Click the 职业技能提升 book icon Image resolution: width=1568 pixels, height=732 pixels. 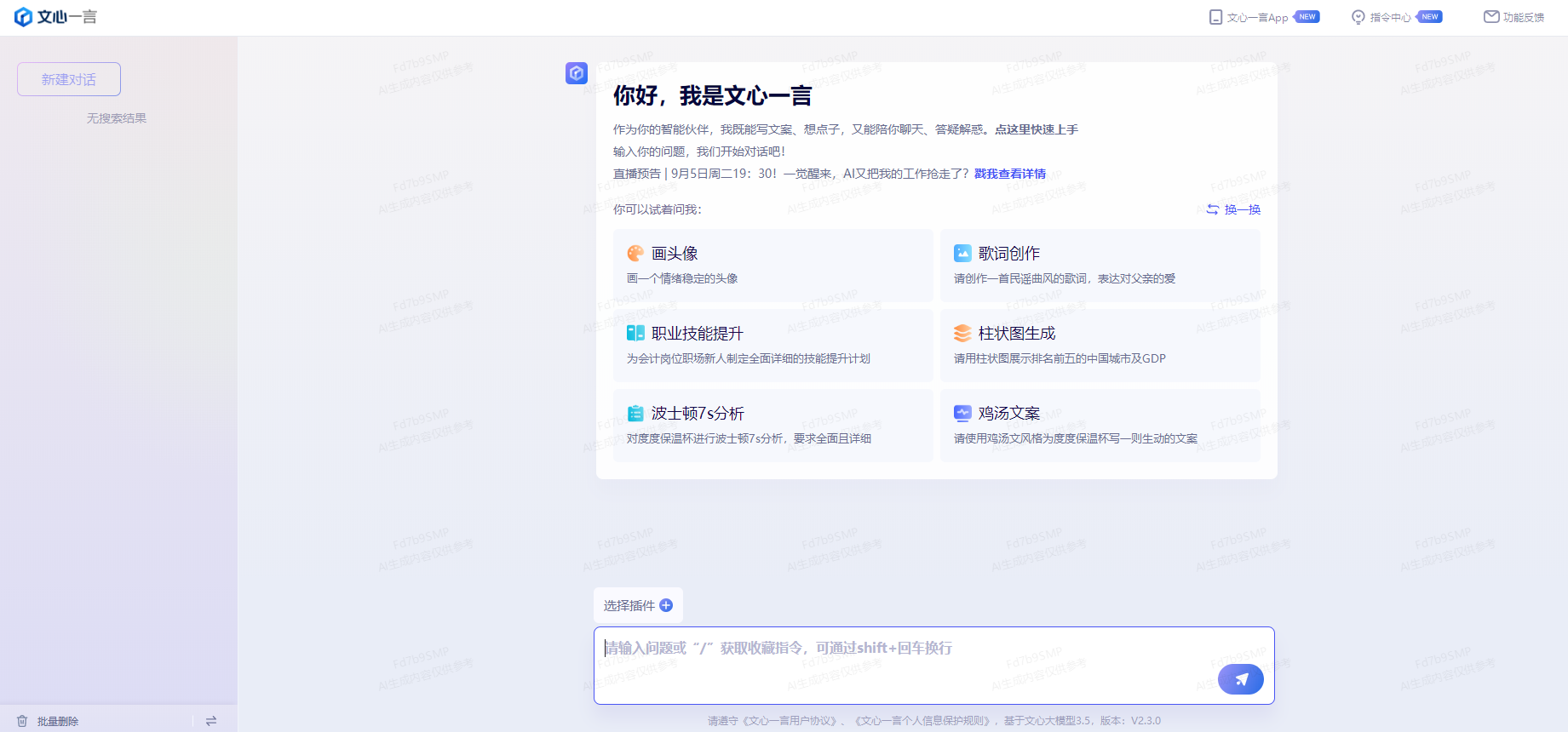click(x=635, y=334)
